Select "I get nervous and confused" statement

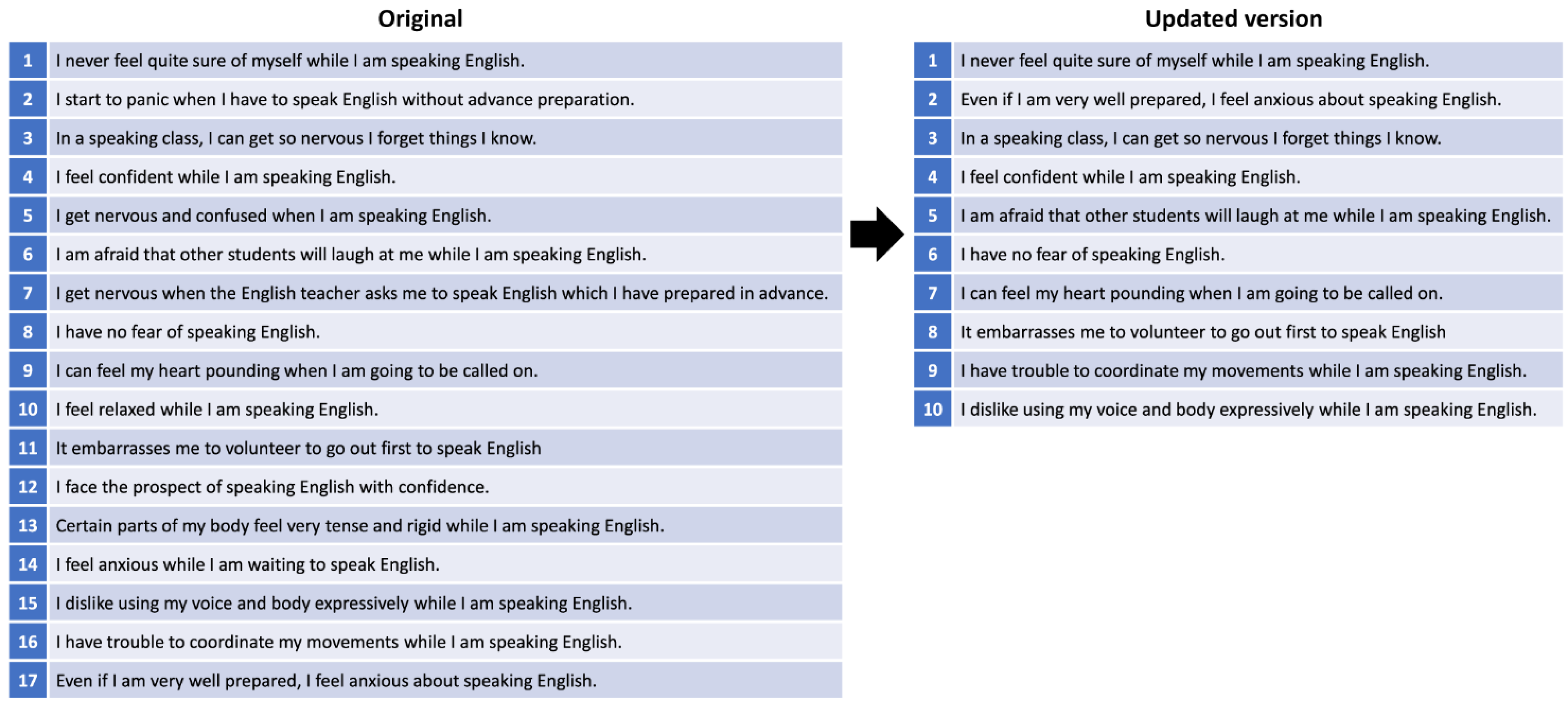pos(273,215)
